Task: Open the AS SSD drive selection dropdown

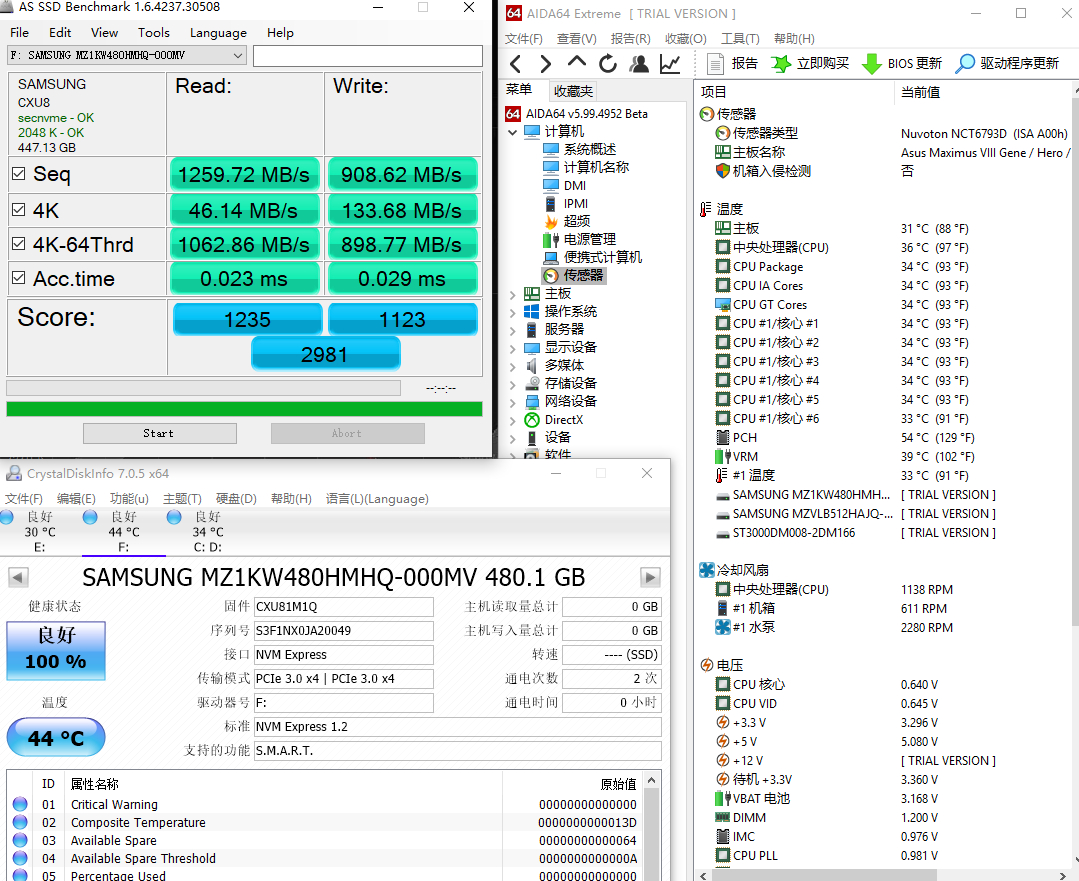Action: coord(127,55)
